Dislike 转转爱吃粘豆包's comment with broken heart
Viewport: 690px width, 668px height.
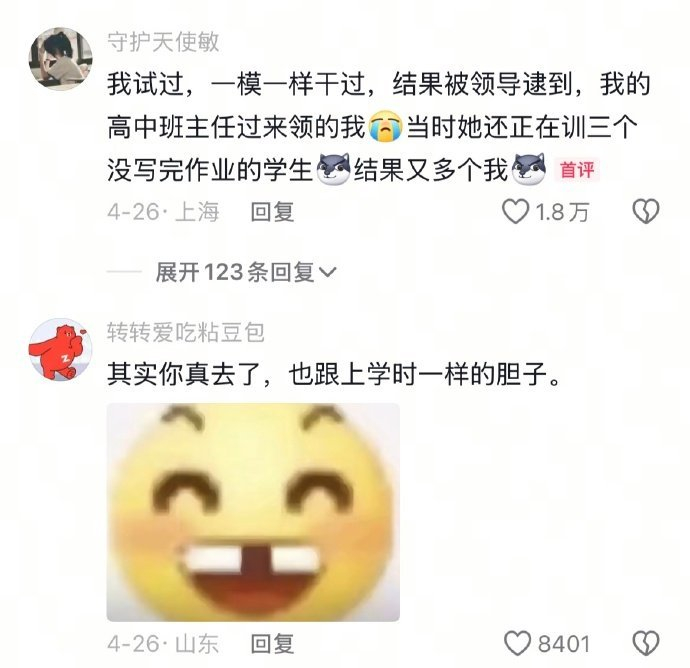646,643
